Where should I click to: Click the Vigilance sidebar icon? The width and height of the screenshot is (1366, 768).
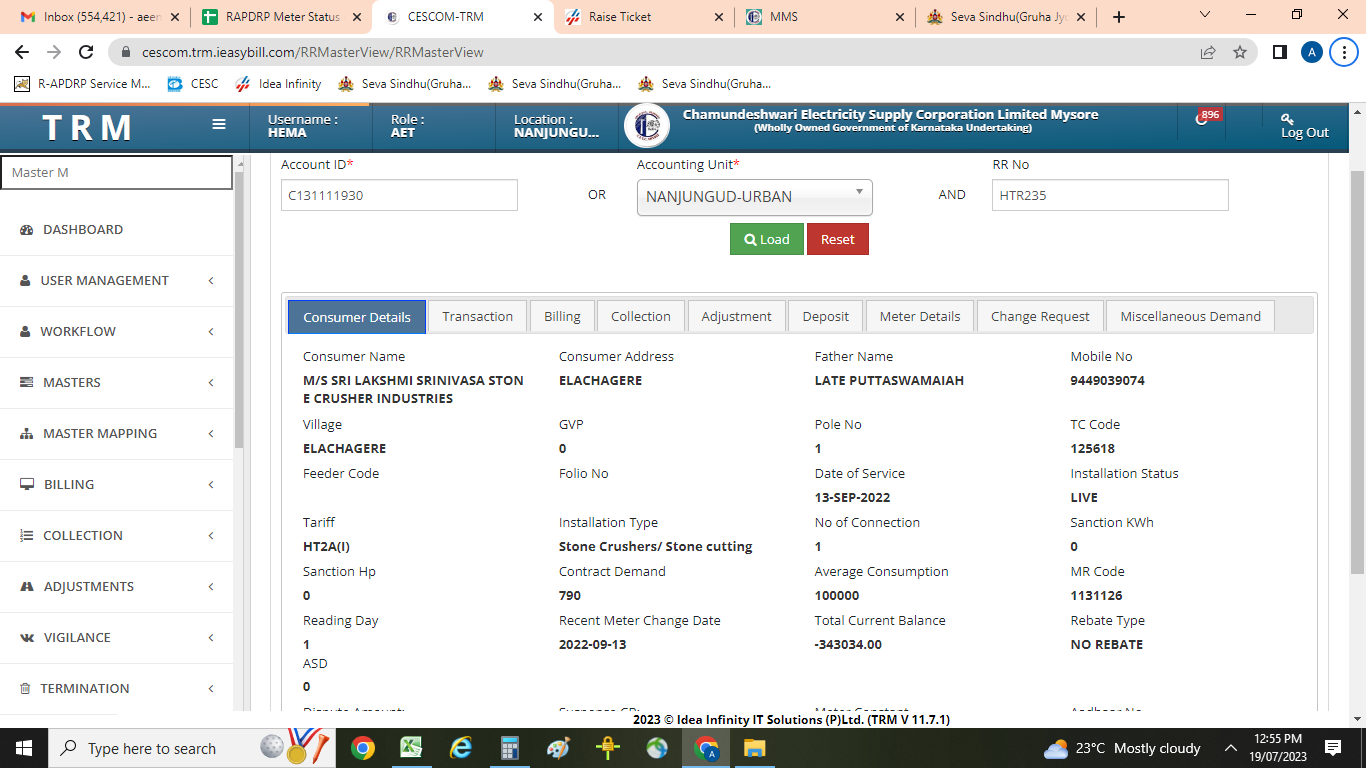pyautogui.click(x=27, y=637)
